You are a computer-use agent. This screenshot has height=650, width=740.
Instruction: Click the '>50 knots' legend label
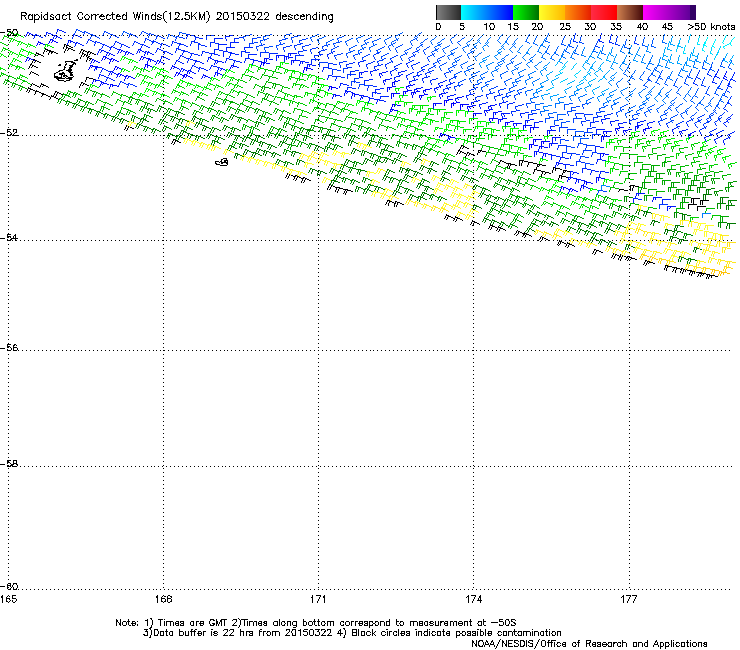tap(711, 27)
